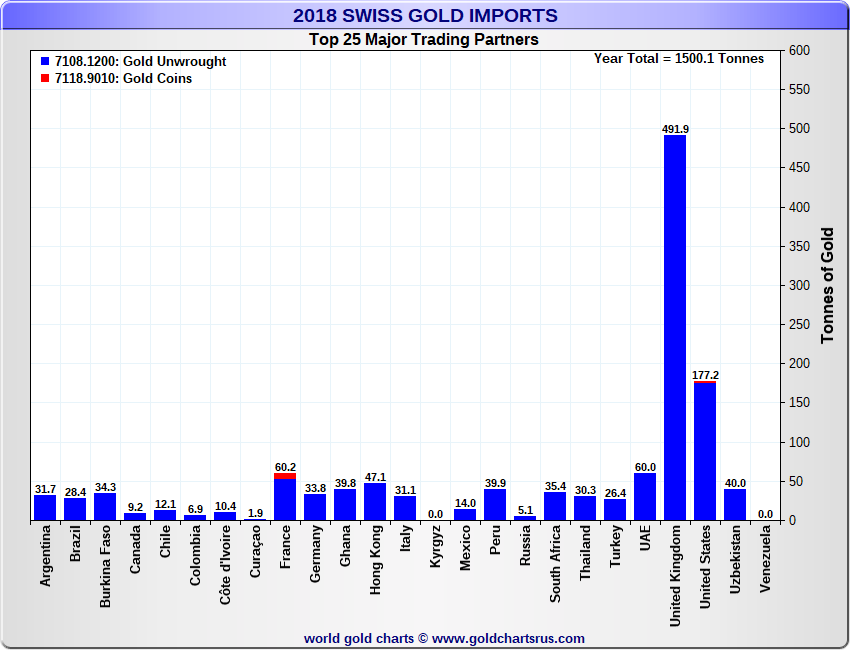Image resolution: width=850 pixels, height=650 pixels.
Task: Click the '35.4' value label
Action: [556, 486]
